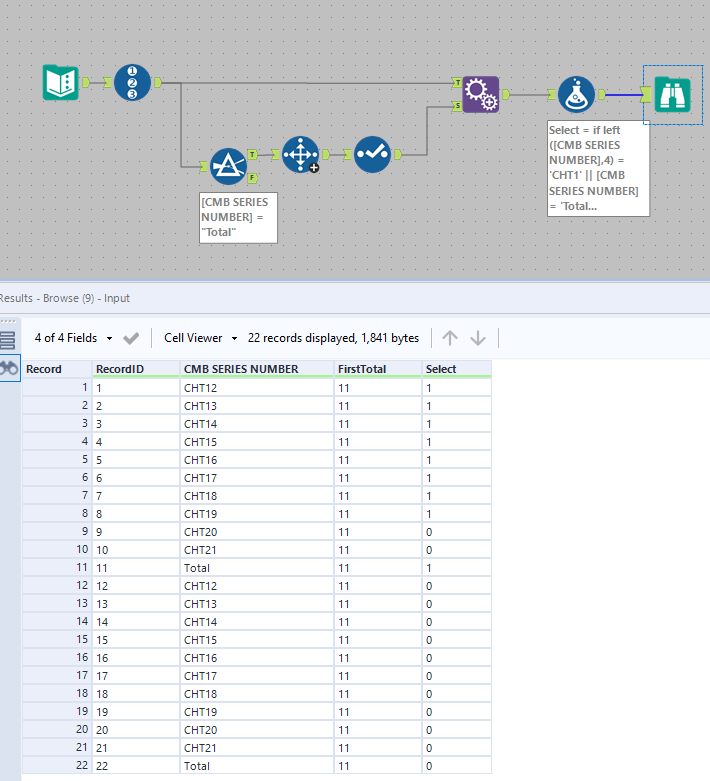Click CHT17 cell in record 6
The width and height of the screenshot is (710, 781).
(x=257, y=478)
